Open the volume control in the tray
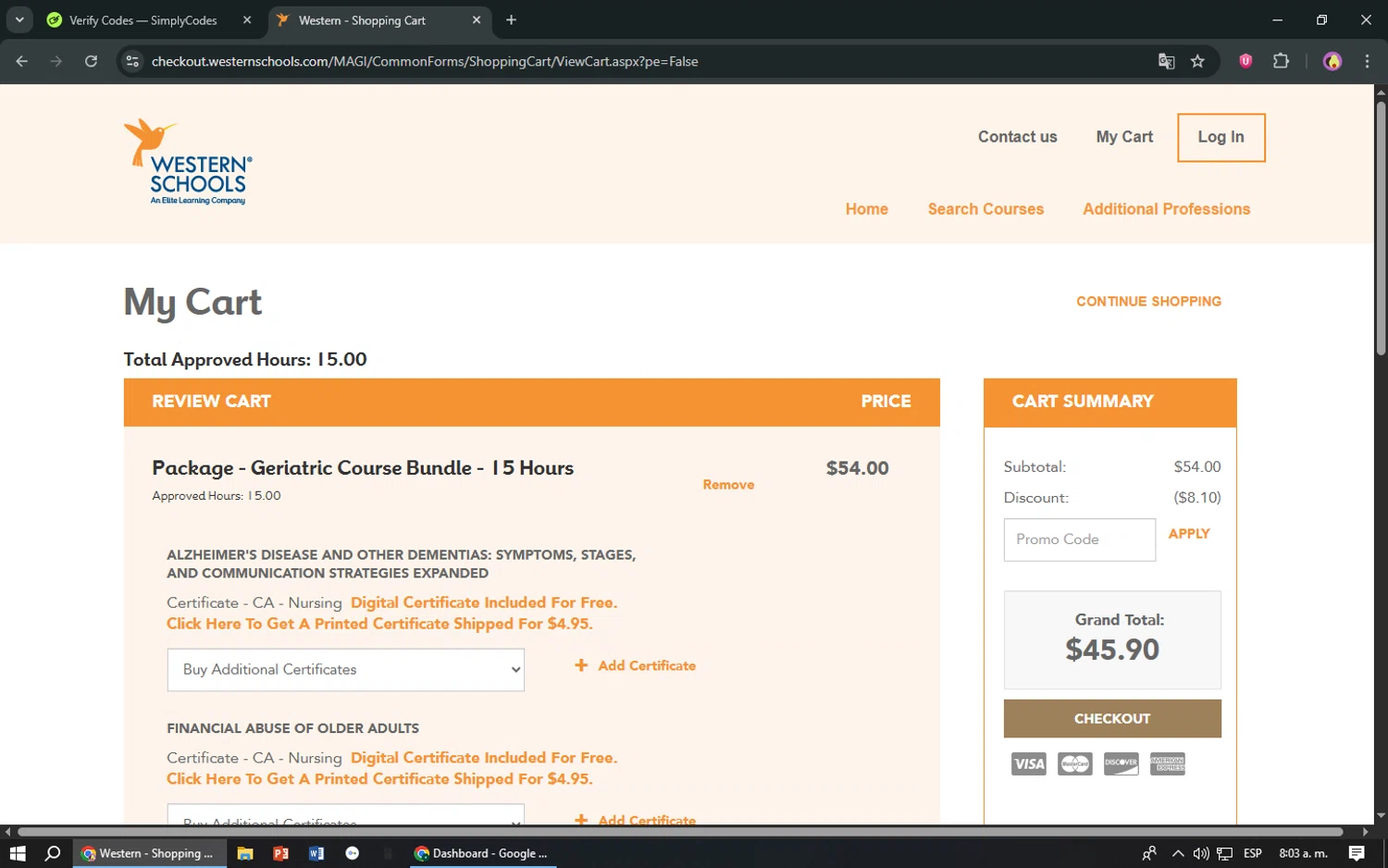1388x868 pixels. [x=1201, y=853]
